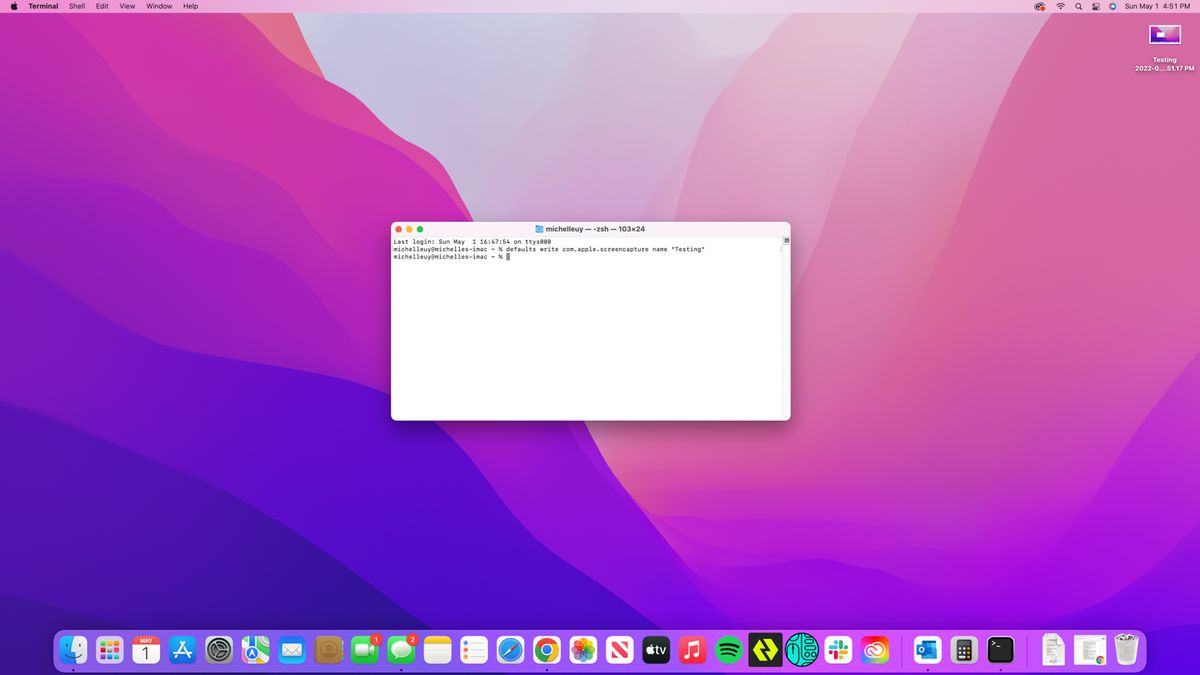Open Messages showing two unread notifications
This screenshot has width=1200, height=675.
click(x=402, y=649)
